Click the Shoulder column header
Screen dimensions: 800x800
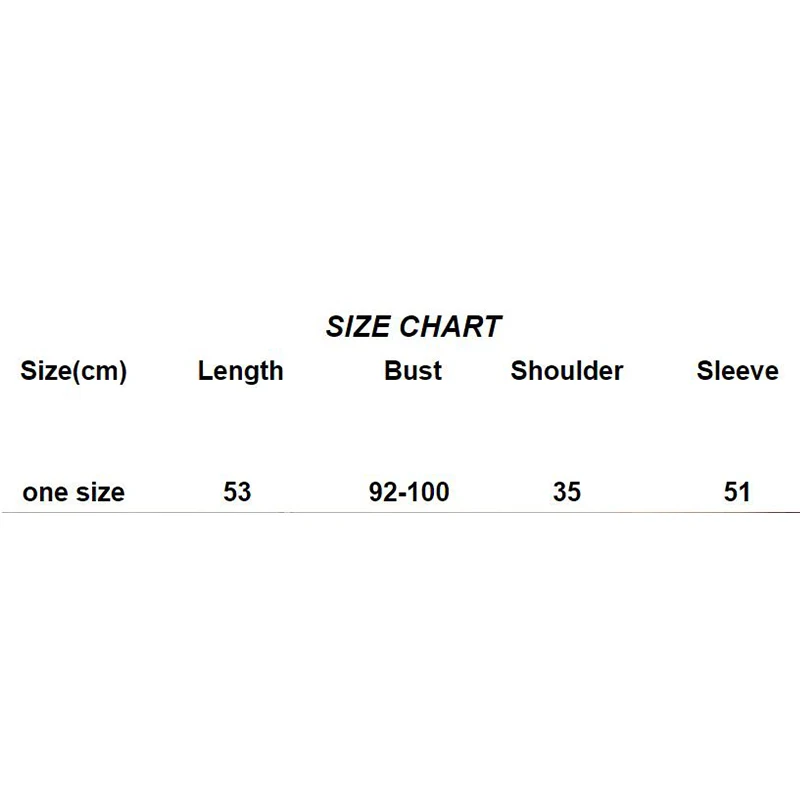point(567,371)
